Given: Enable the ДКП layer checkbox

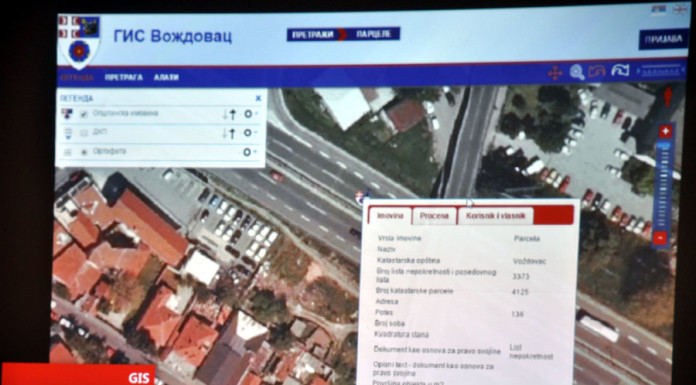Looking at the screenshot, I should coord(84,133).
